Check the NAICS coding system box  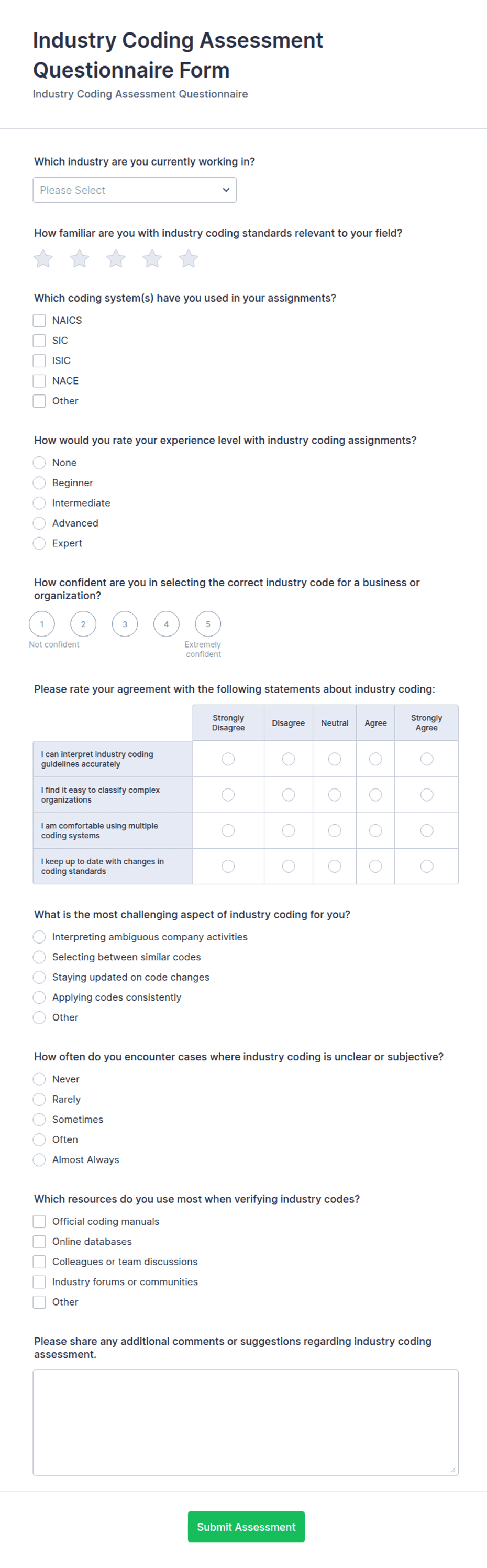[x=39, y=320]
